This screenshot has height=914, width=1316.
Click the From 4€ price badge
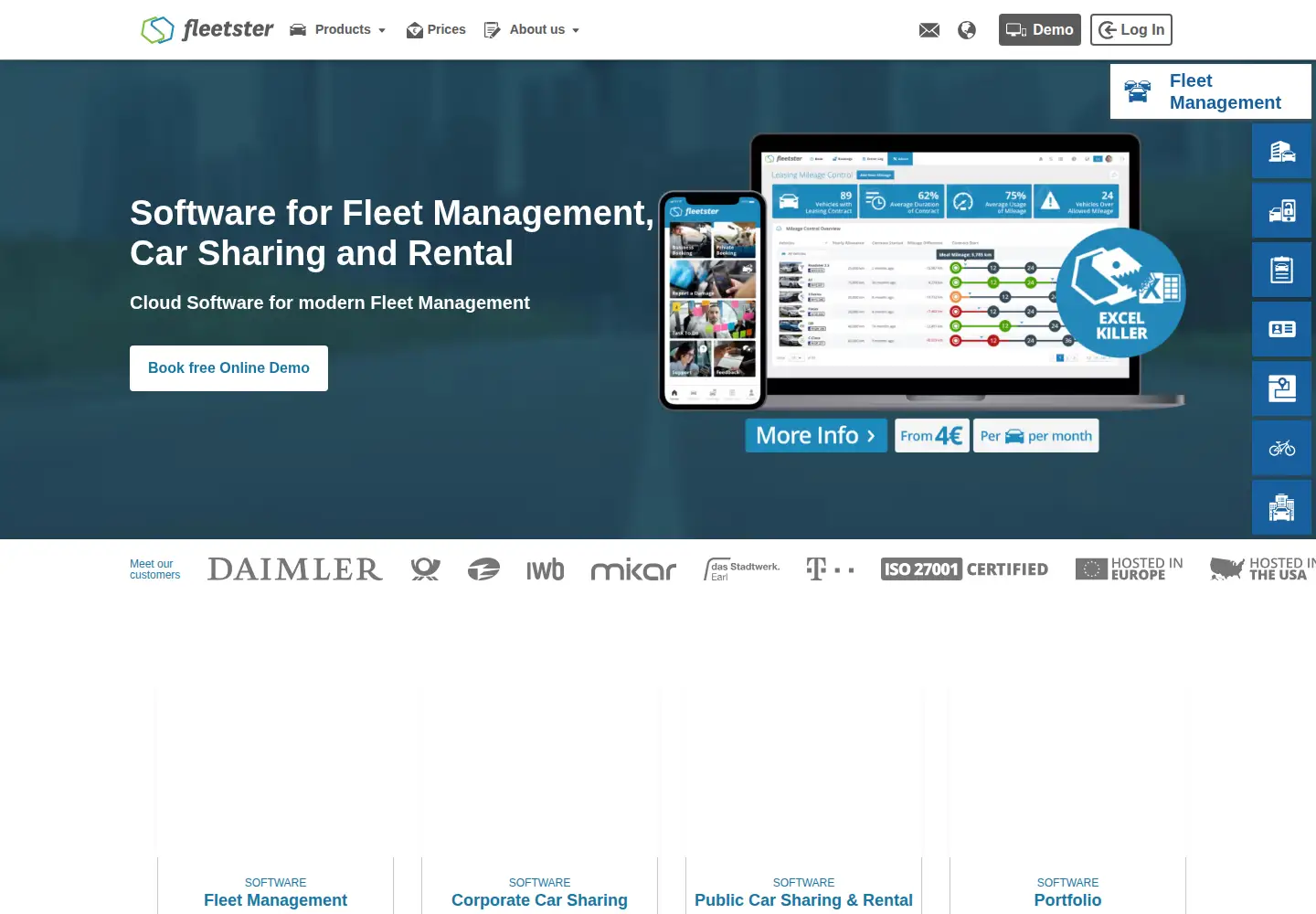click(931, 436)
